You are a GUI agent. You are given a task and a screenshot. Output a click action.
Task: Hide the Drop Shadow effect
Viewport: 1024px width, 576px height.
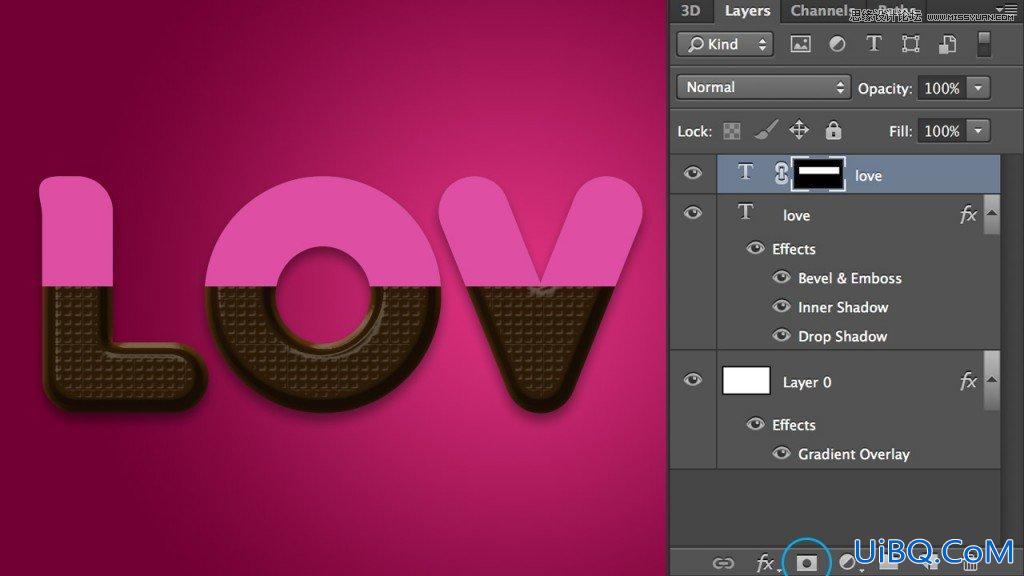781,335
